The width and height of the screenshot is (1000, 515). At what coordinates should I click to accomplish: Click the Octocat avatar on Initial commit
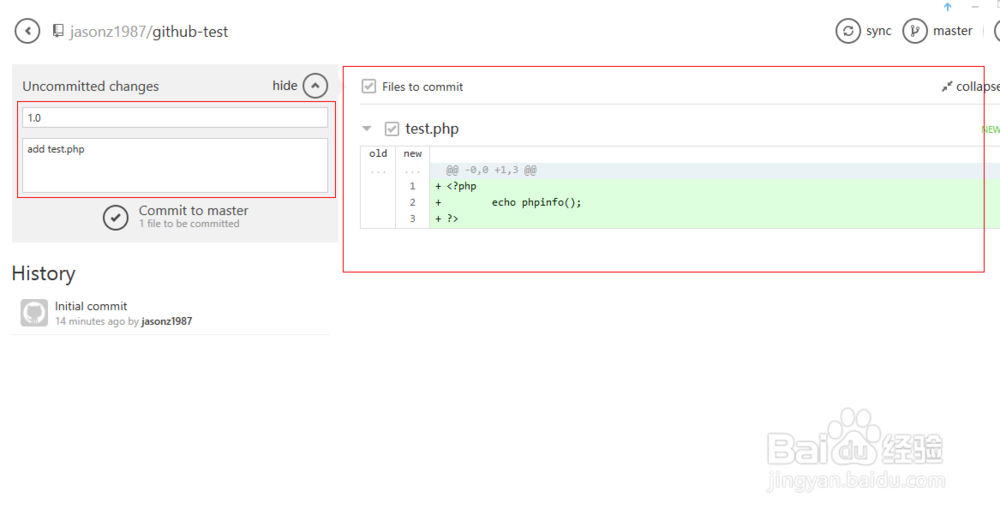point(34,313)
